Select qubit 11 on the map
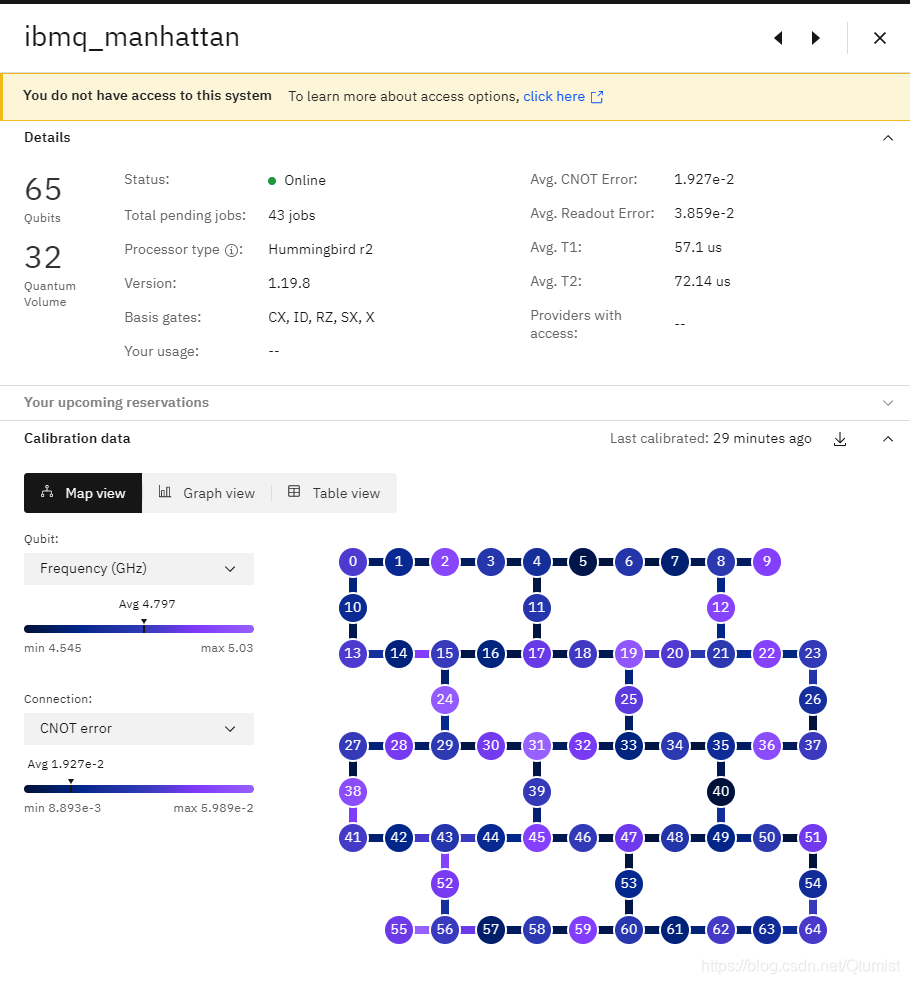The height and width of the screenshot is (984, 910). click(537, 607)
